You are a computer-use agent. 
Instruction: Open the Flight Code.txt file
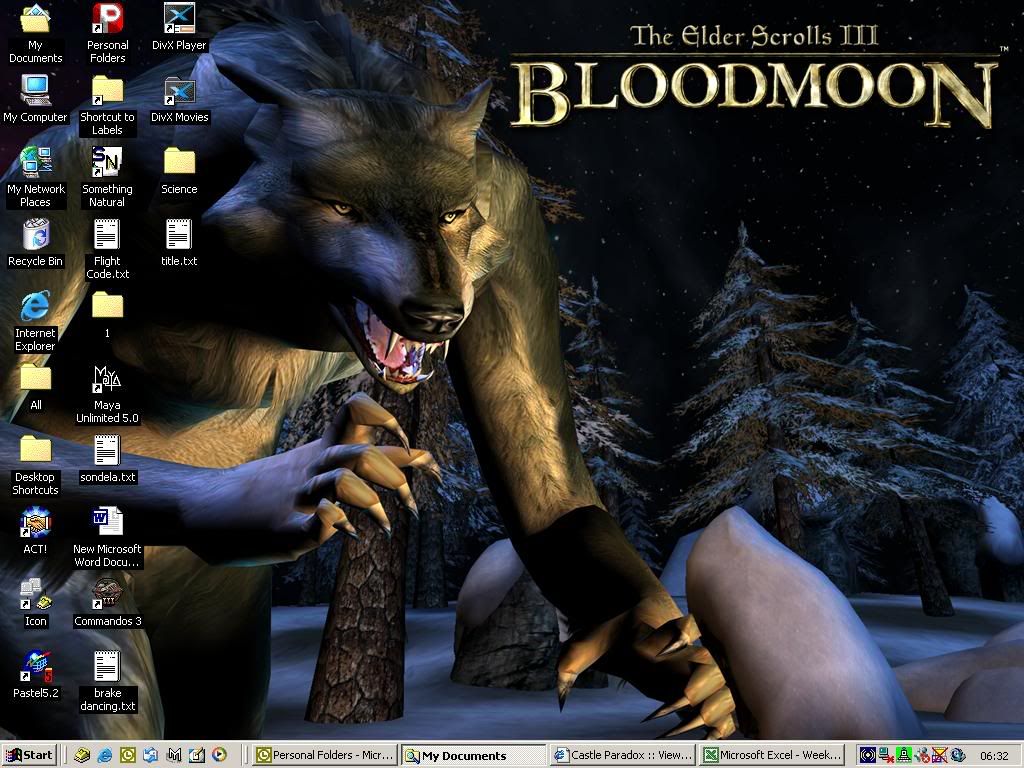(x=107, y=248)
